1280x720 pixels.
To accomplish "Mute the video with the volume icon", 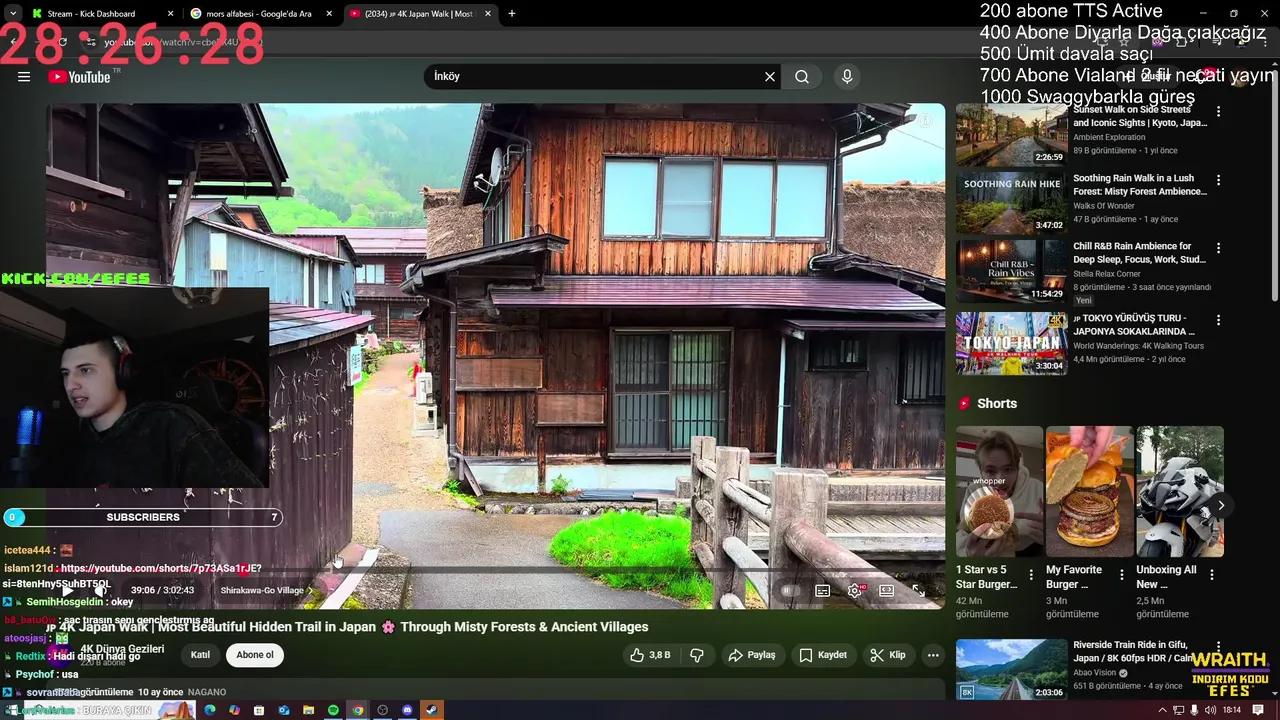I will pyautogui.click(x=100, y=591).
